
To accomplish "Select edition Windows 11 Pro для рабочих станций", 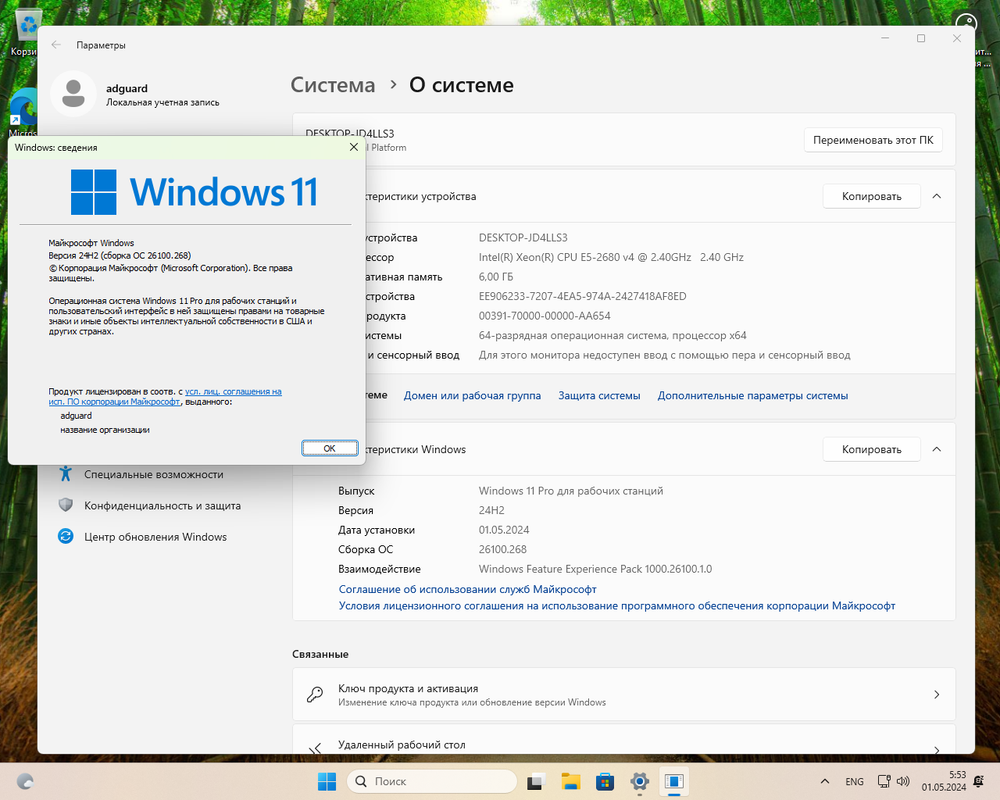I will tap(571, 491).
